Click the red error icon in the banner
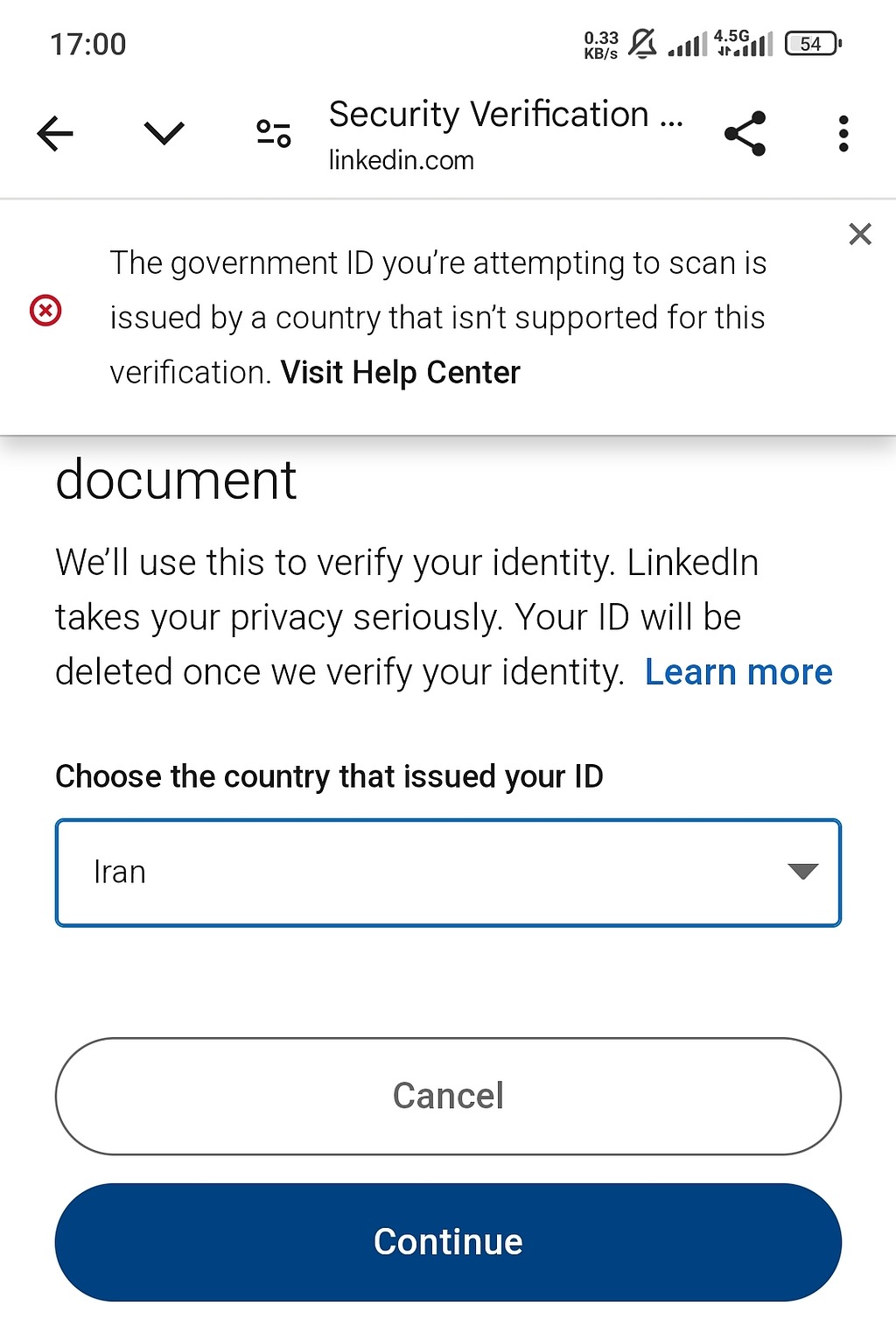Viewport: 896px width, 1333px height. pyautogui.click(x=45, y=311)
